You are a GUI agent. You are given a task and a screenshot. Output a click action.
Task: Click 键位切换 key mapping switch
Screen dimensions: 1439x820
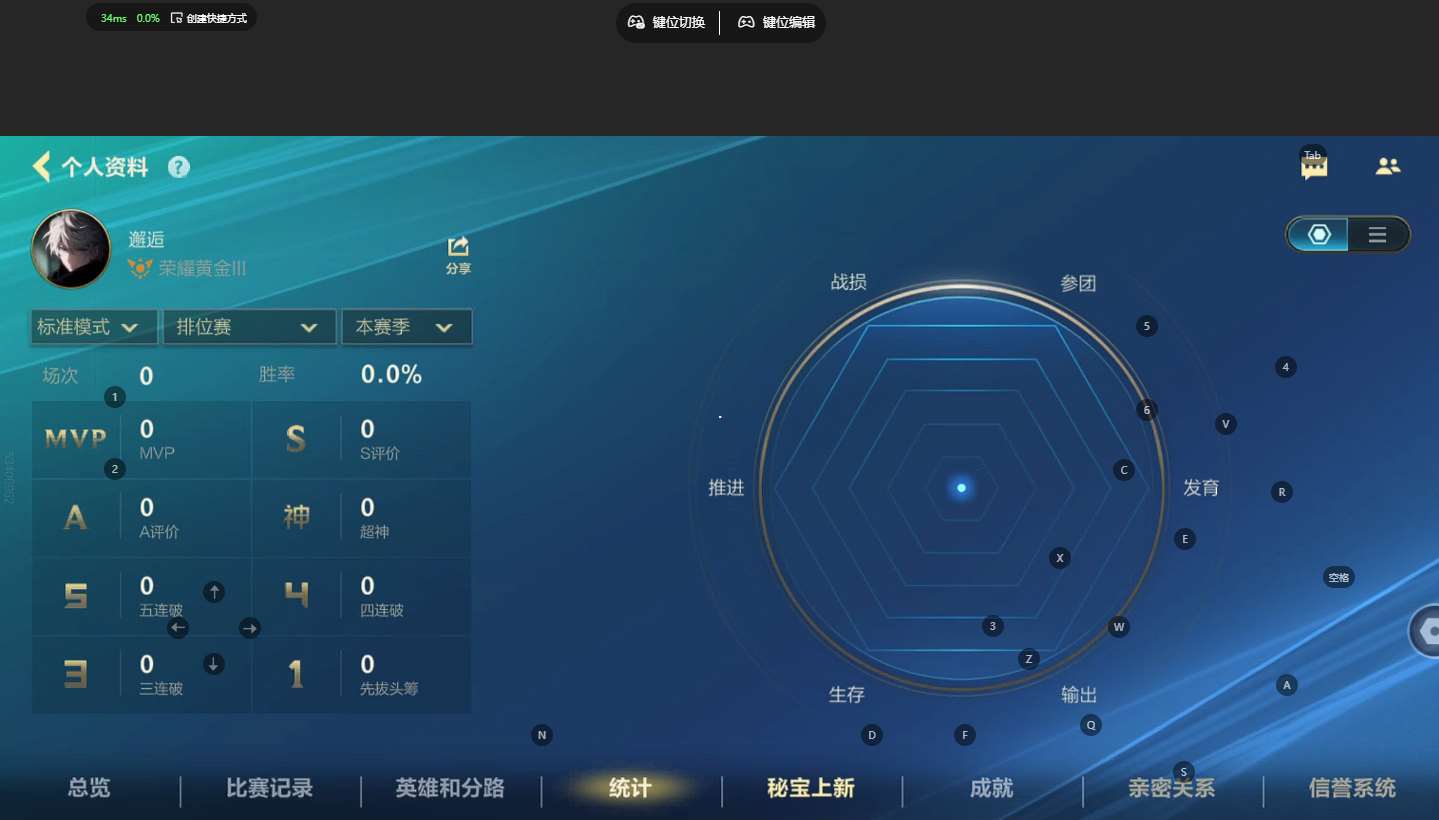click(x=667, y=22)
